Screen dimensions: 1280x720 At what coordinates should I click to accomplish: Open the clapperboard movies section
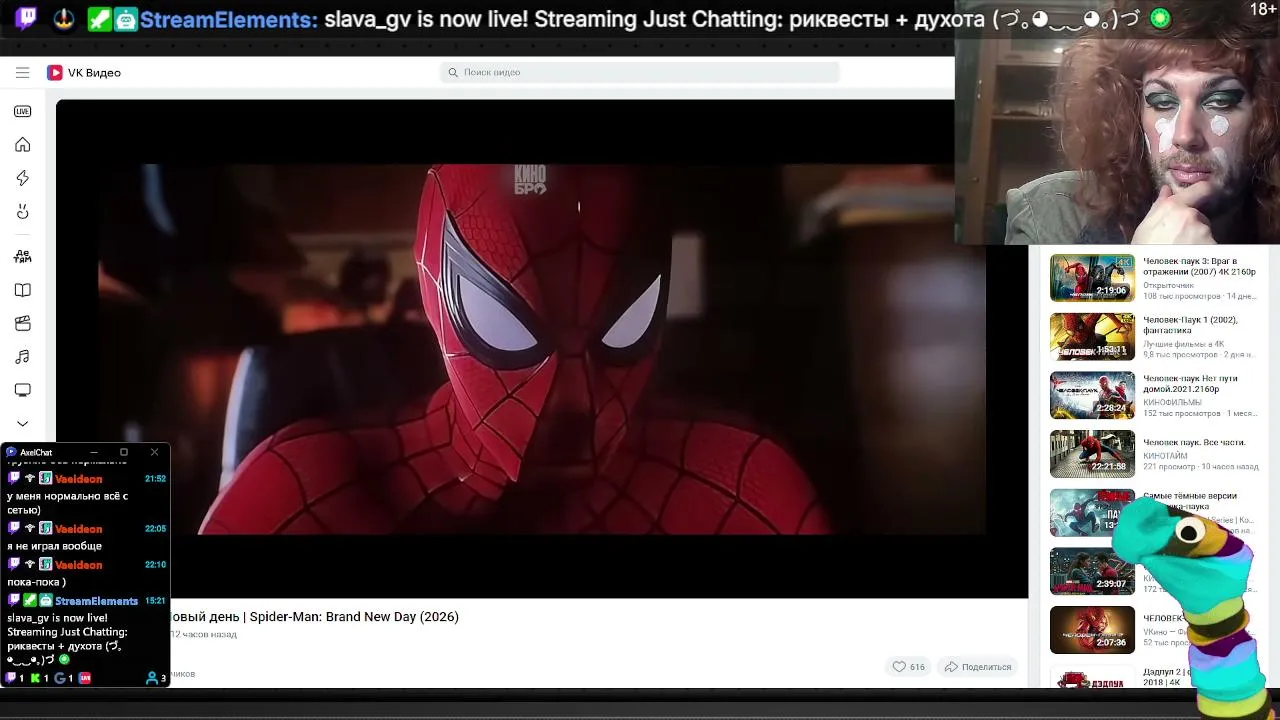coord(22,323)
